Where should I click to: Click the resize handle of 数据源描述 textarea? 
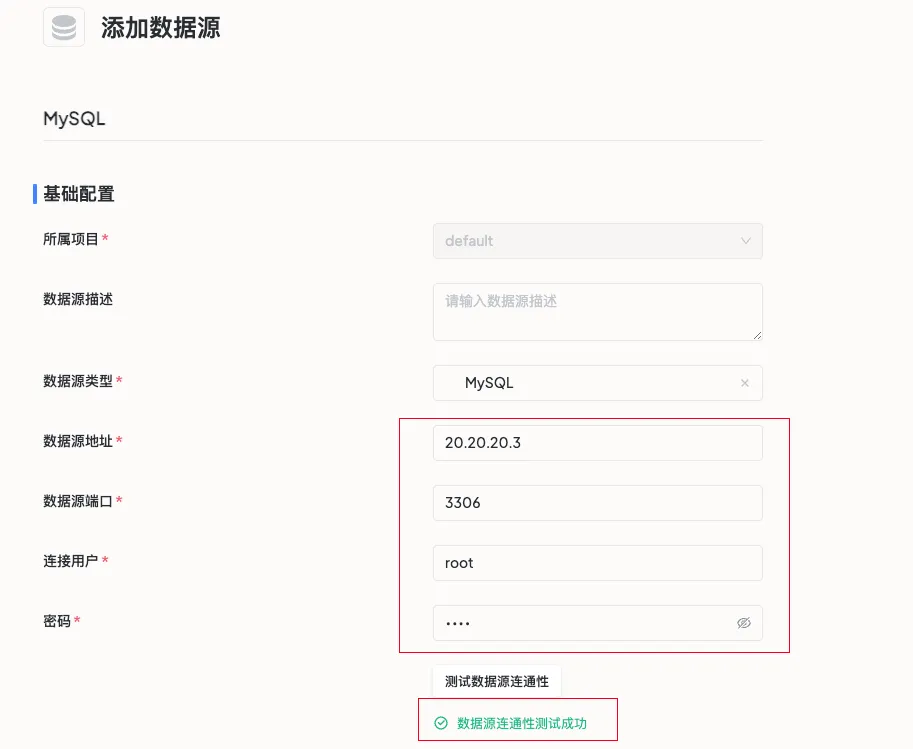pos(757,339)
